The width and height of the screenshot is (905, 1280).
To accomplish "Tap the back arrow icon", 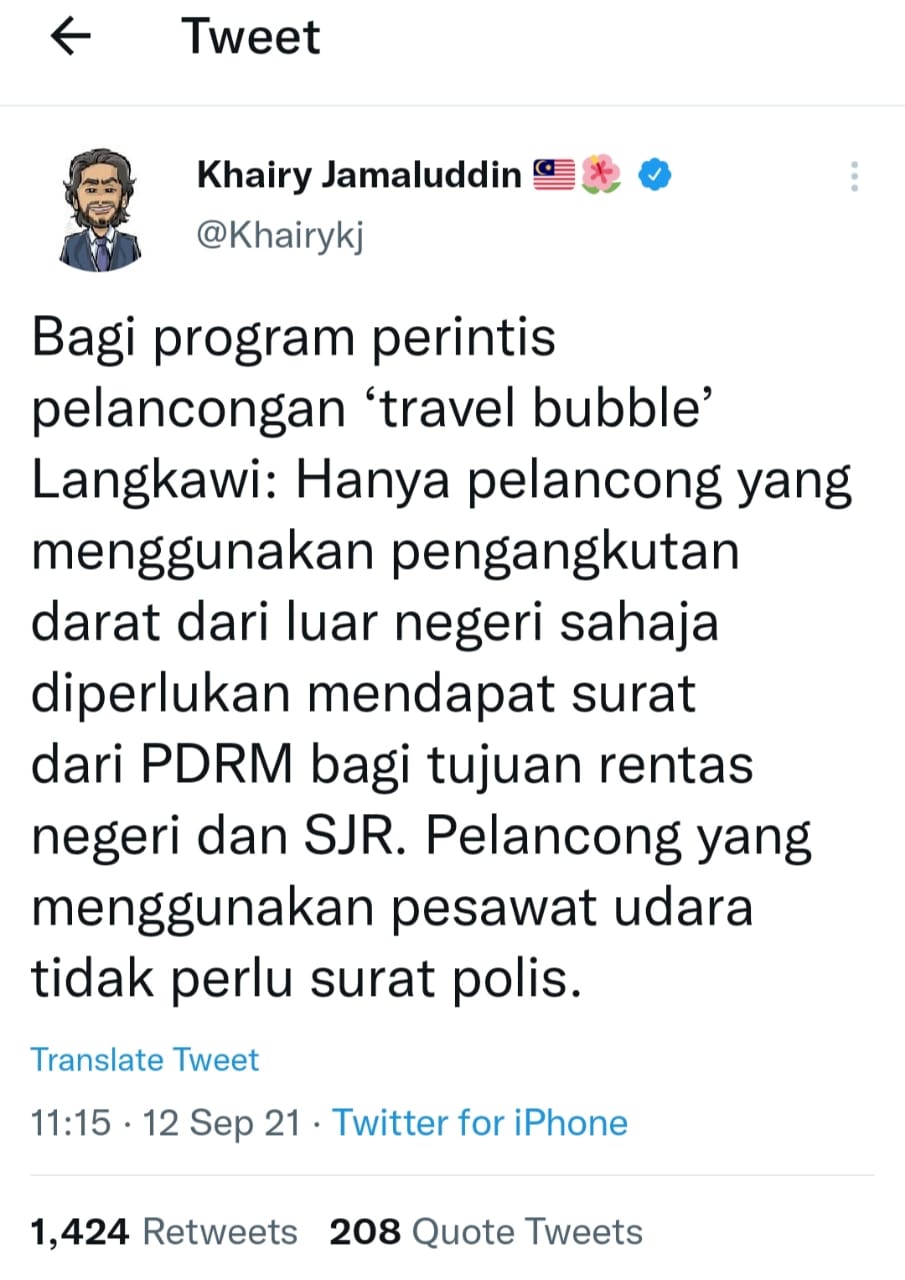I will pyautogui.click(x=71, y=38).
